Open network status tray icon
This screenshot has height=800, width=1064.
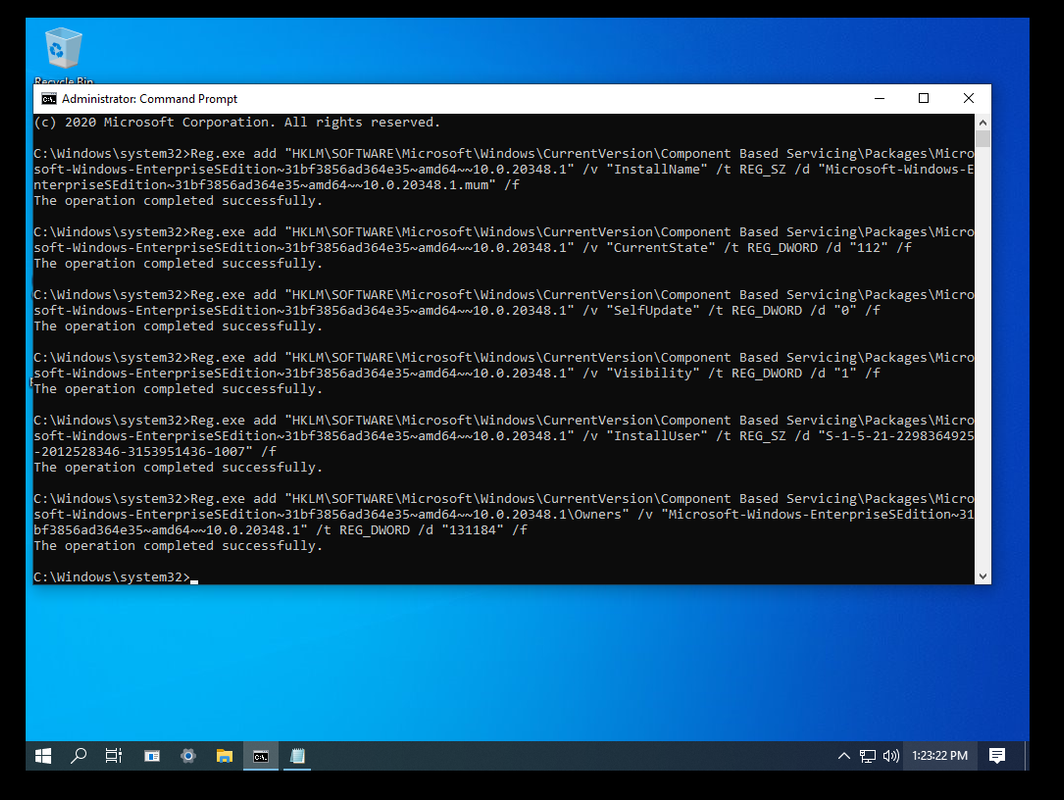pos(867,756)
